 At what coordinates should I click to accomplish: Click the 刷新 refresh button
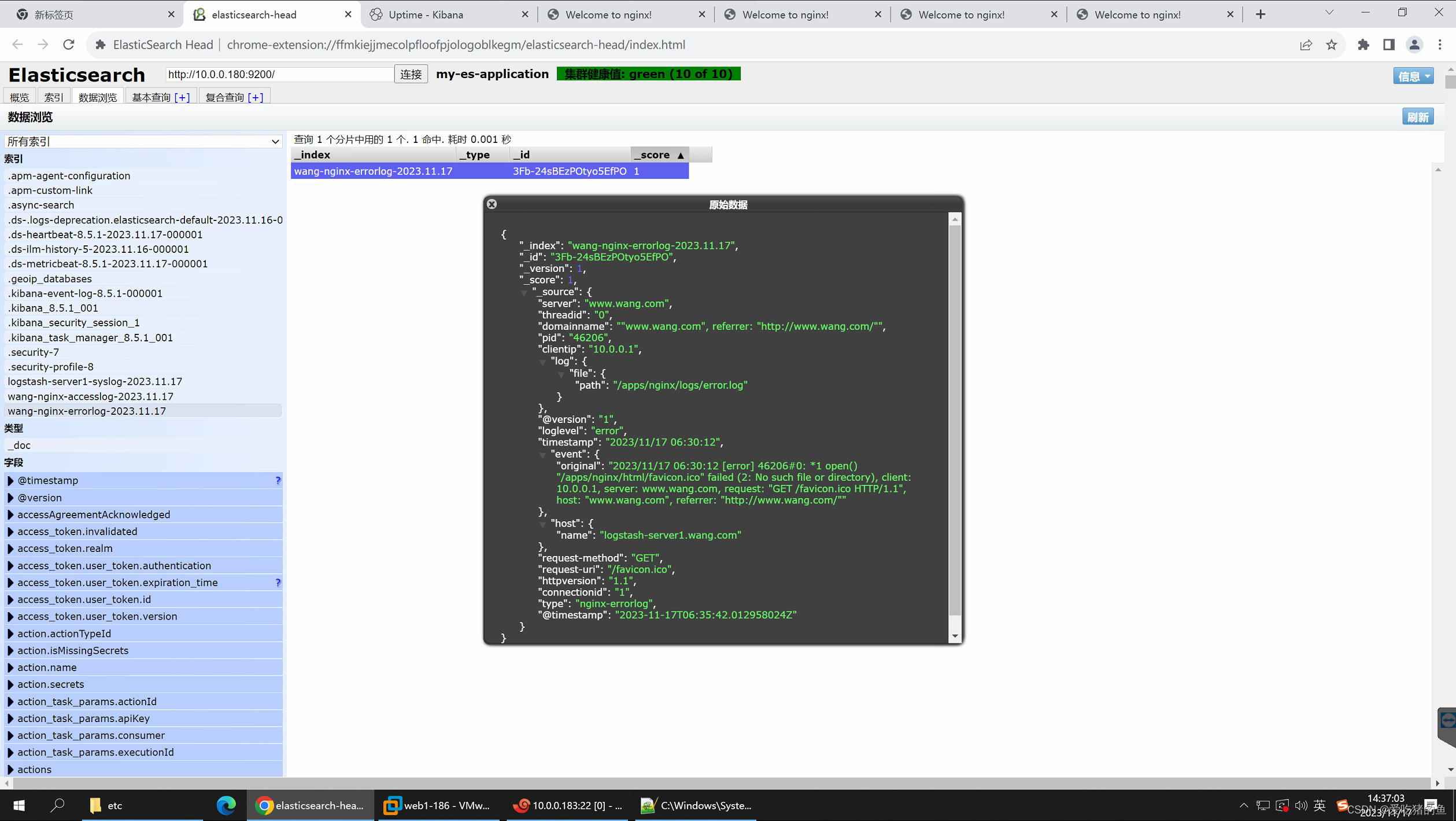click(1418, 117)
